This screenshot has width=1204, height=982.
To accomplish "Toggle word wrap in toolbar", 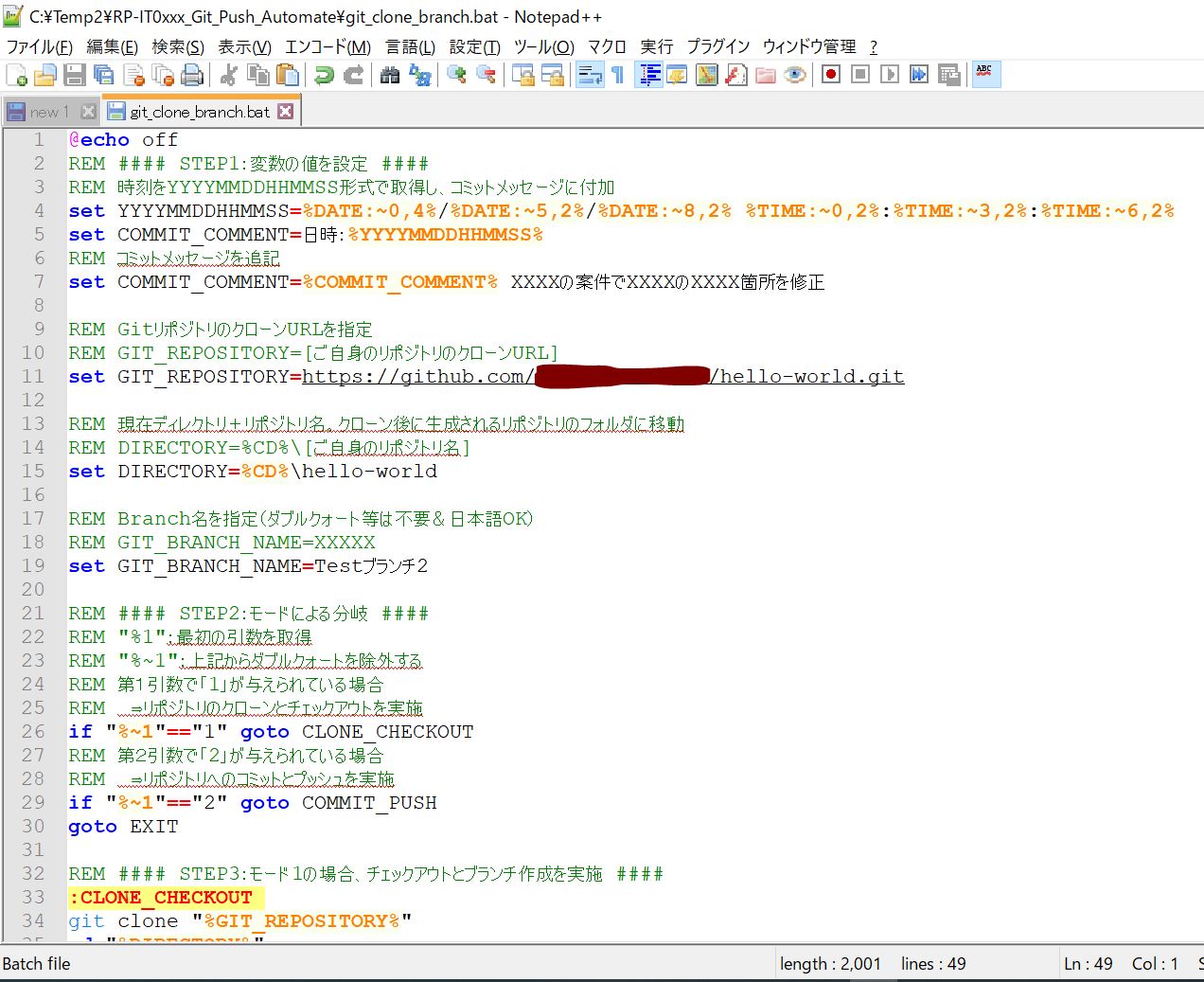I will (590, 75).
